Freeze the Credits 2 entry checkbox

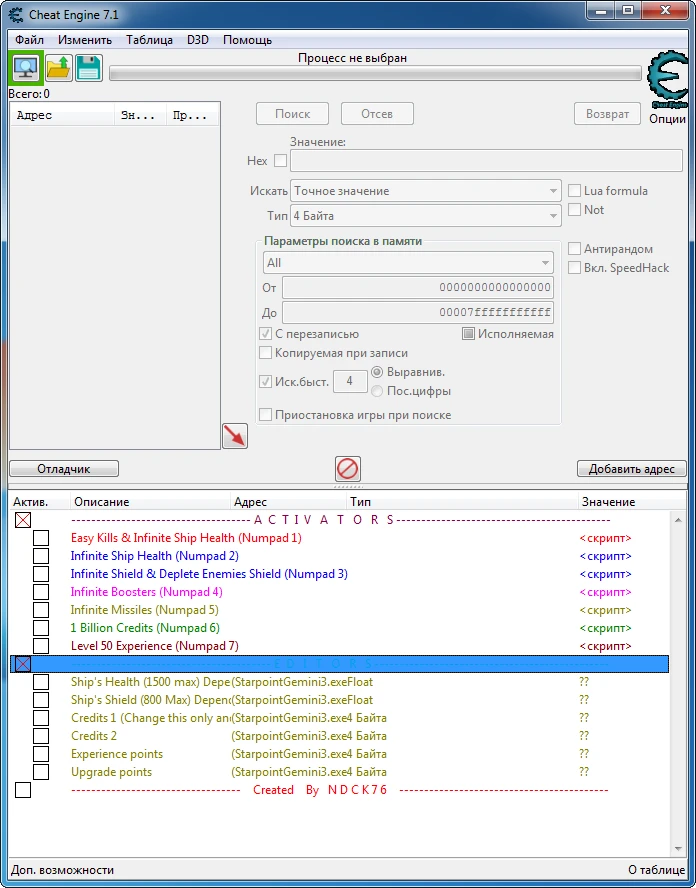click(x=41, y=736)
